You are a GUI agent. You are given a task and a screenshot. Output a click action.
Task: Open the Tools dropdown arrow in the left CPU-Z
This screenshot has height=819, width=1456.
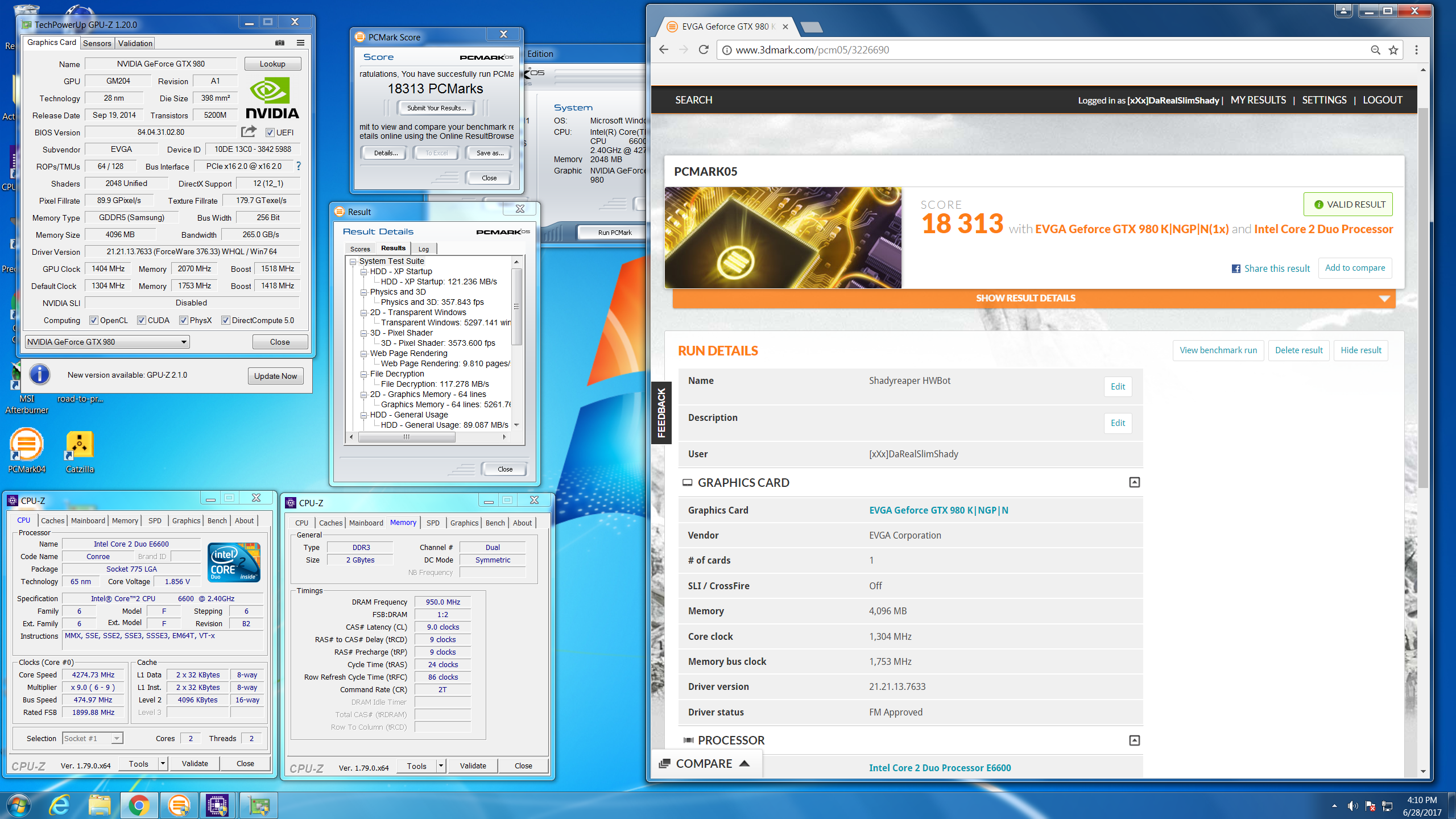[163, 764]
